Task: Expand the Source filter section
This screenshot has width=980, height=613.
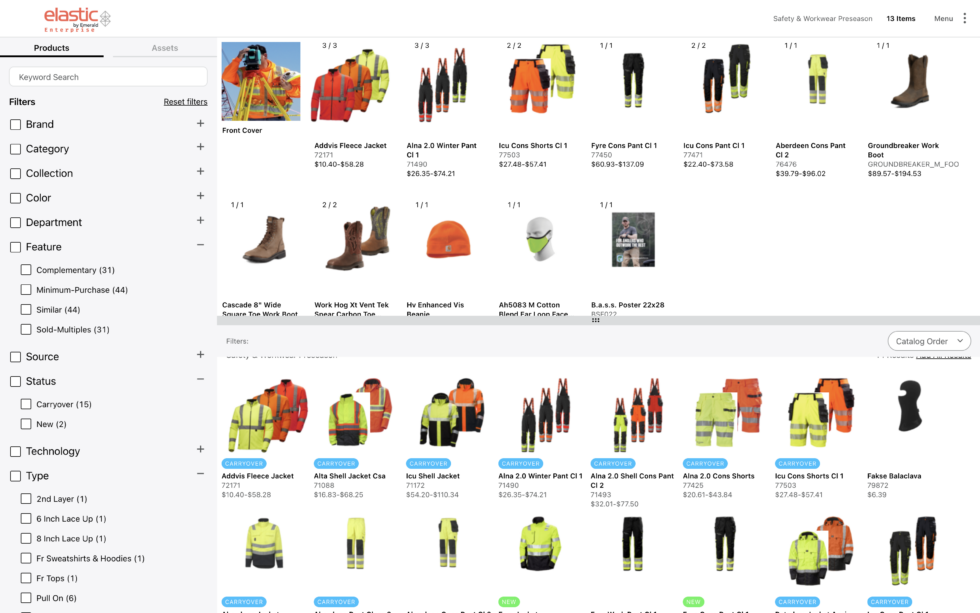Action: click(x=200, y=355)
